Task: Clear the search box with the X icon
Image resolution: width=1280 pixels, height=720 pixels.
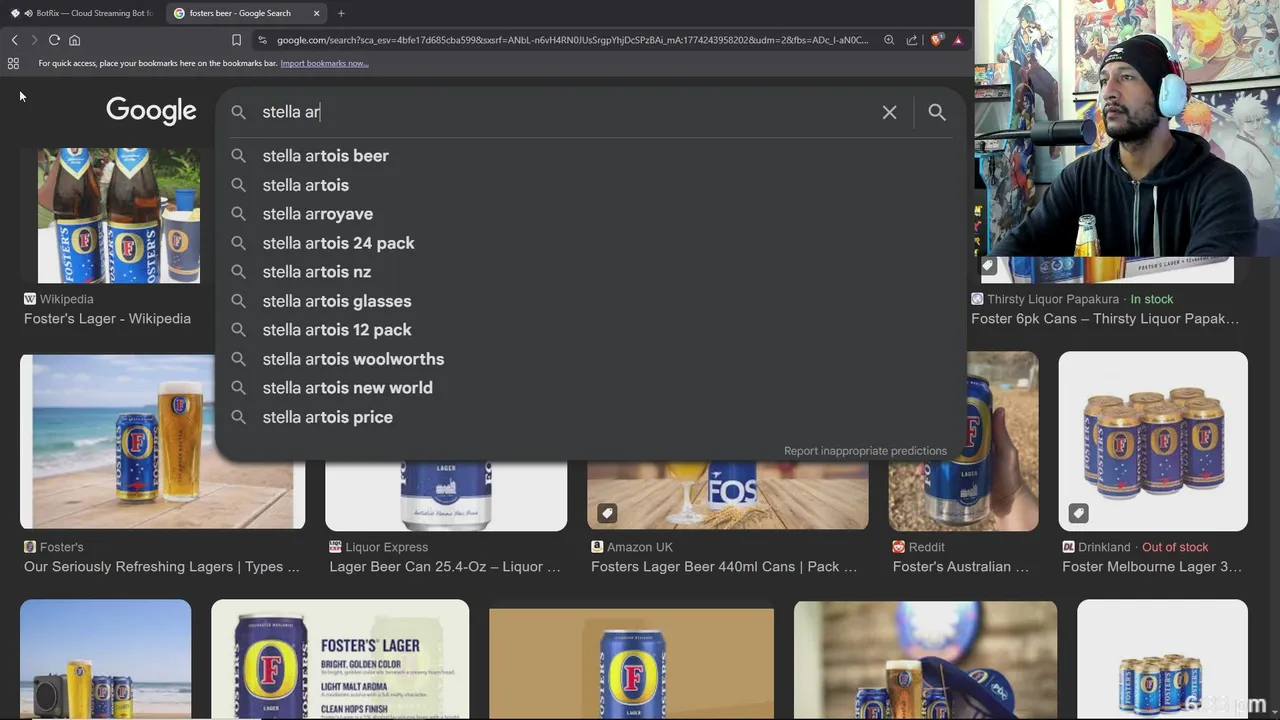Action: [x=889, y=112]
